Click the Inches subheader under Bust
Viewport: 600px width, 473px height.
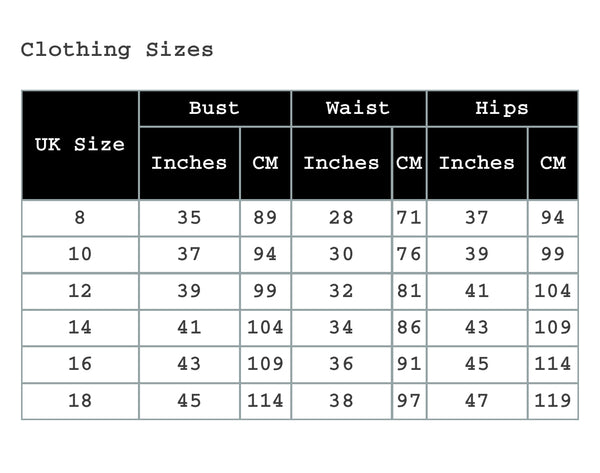189,163
